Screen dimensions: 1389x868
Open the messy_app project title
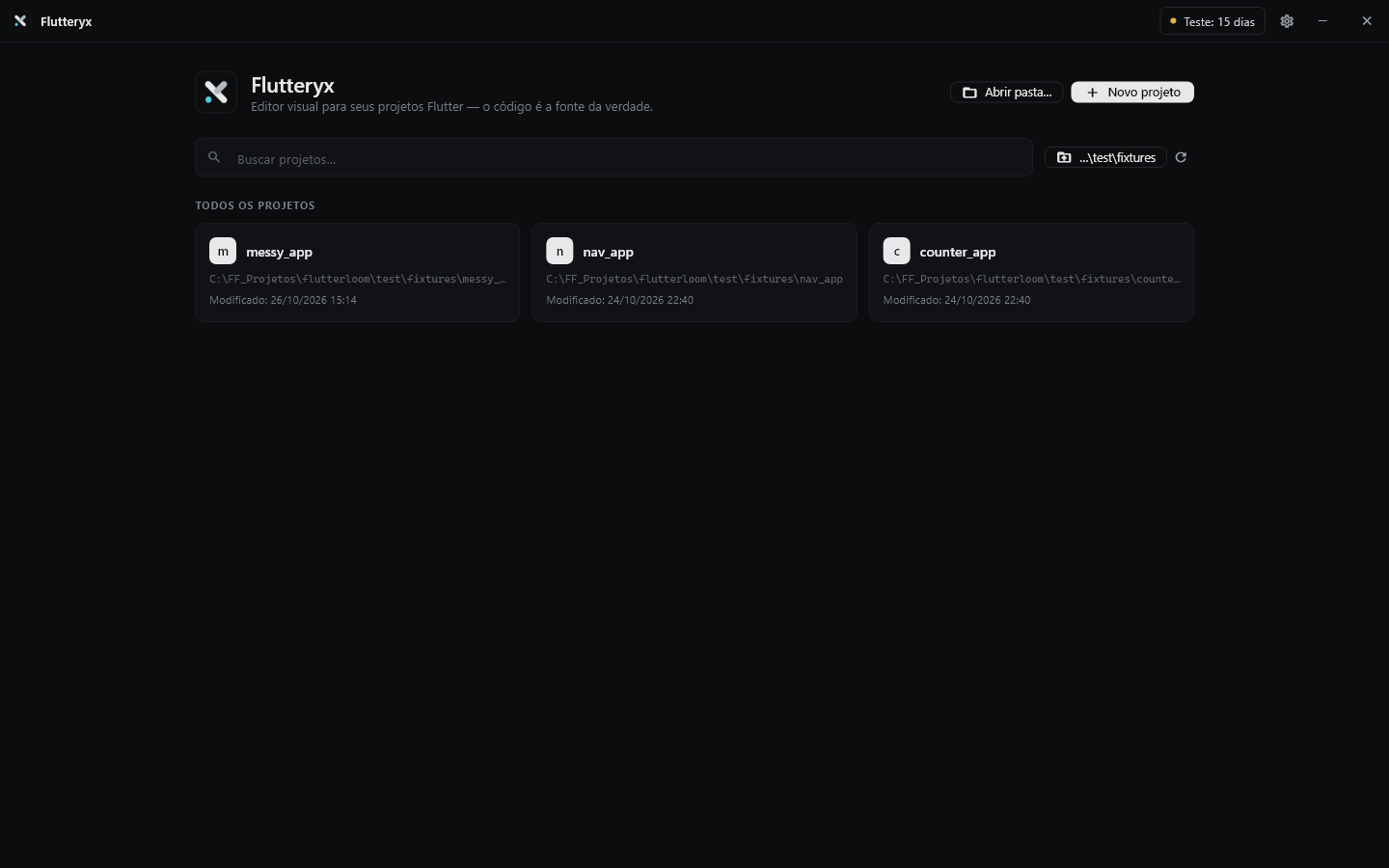[279, 252]
